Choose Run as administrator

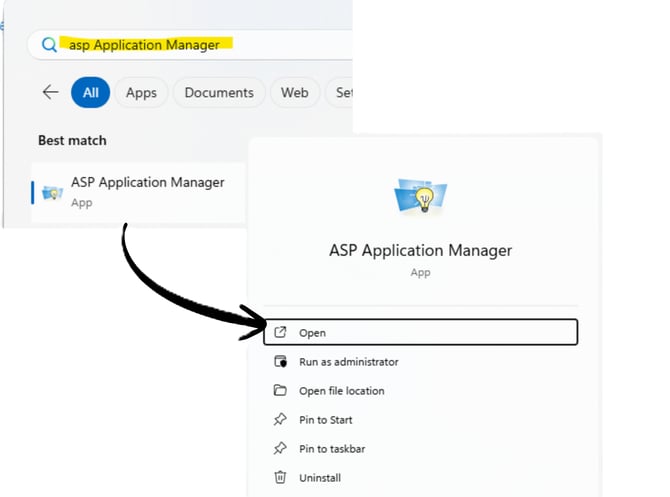pyautogui.click(x=348, y=362)
